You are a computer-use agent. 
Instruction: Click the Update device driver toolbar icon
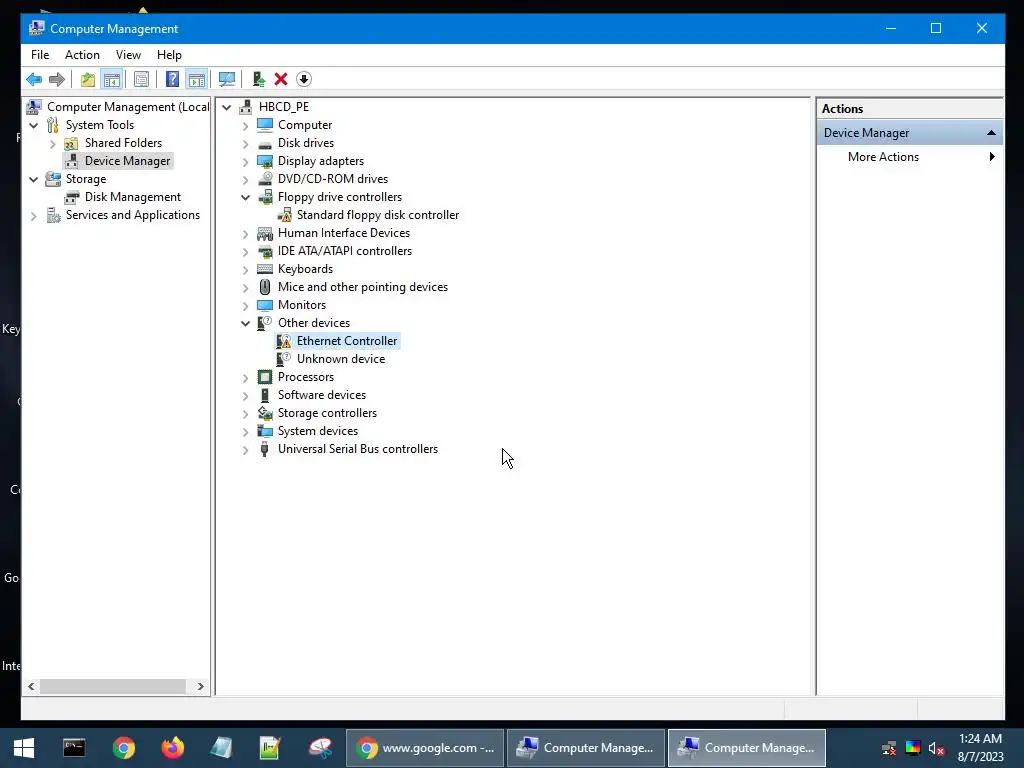tap(259, 80)
